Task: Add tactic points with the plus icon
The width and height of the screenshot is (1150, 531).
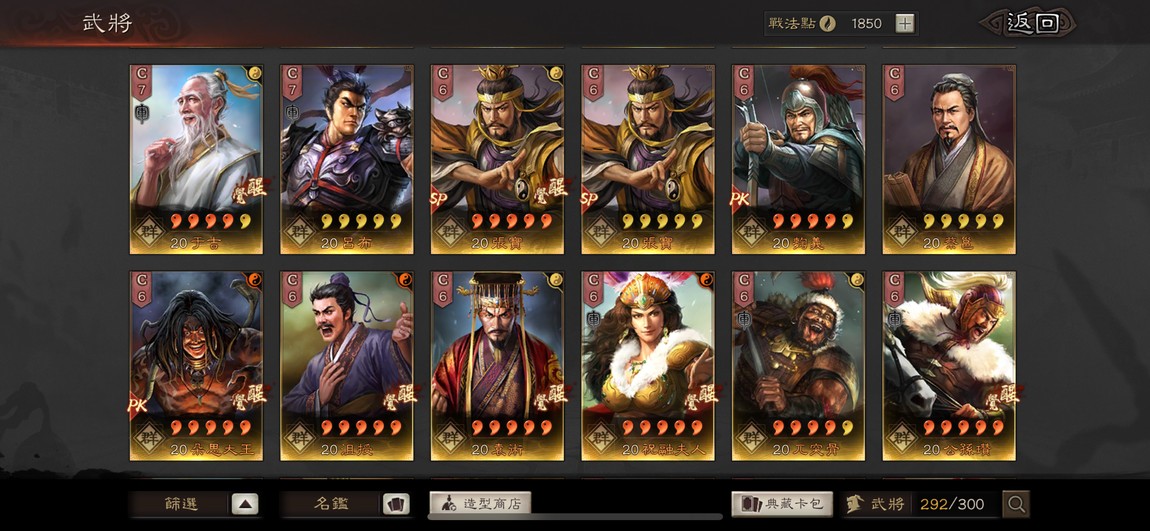Action: coord(905,23)
